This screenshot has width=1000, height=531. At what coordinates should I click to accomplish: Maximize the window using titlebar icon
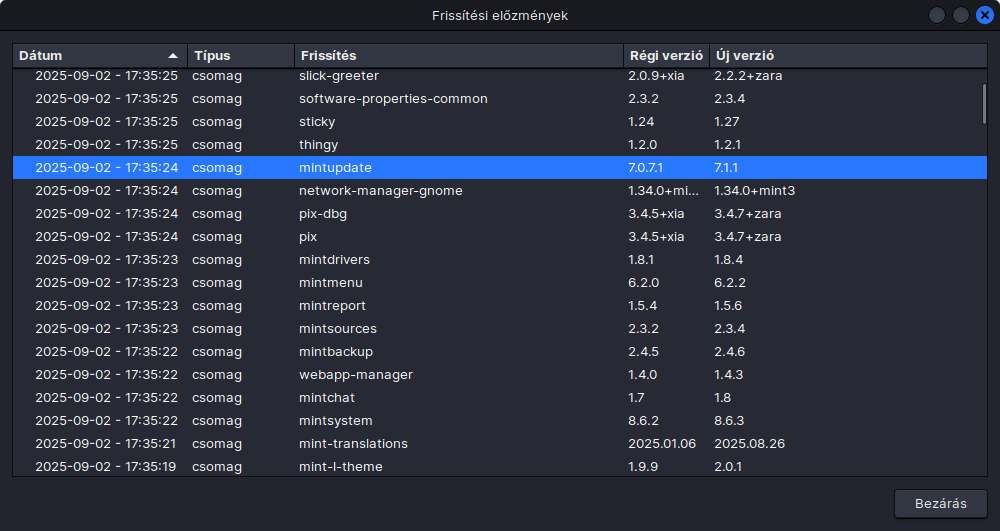coord(960,15)
